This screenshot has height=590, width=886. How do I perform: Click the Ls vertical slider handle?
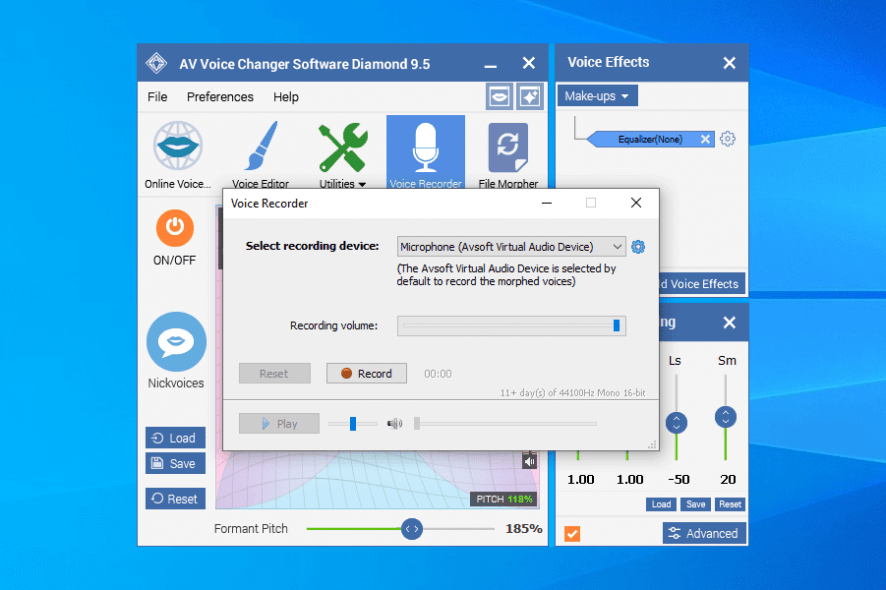(x=676, y=423)
